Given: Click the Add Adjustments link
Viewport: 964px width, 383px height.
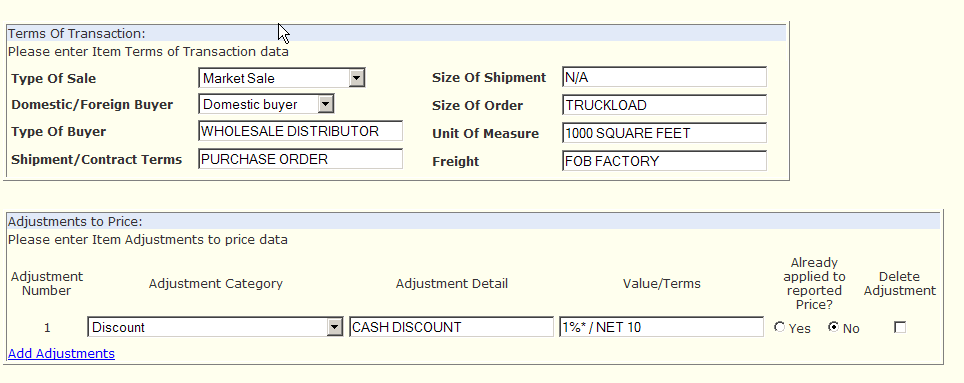Looking at the screenshot, I should (61, 353).
